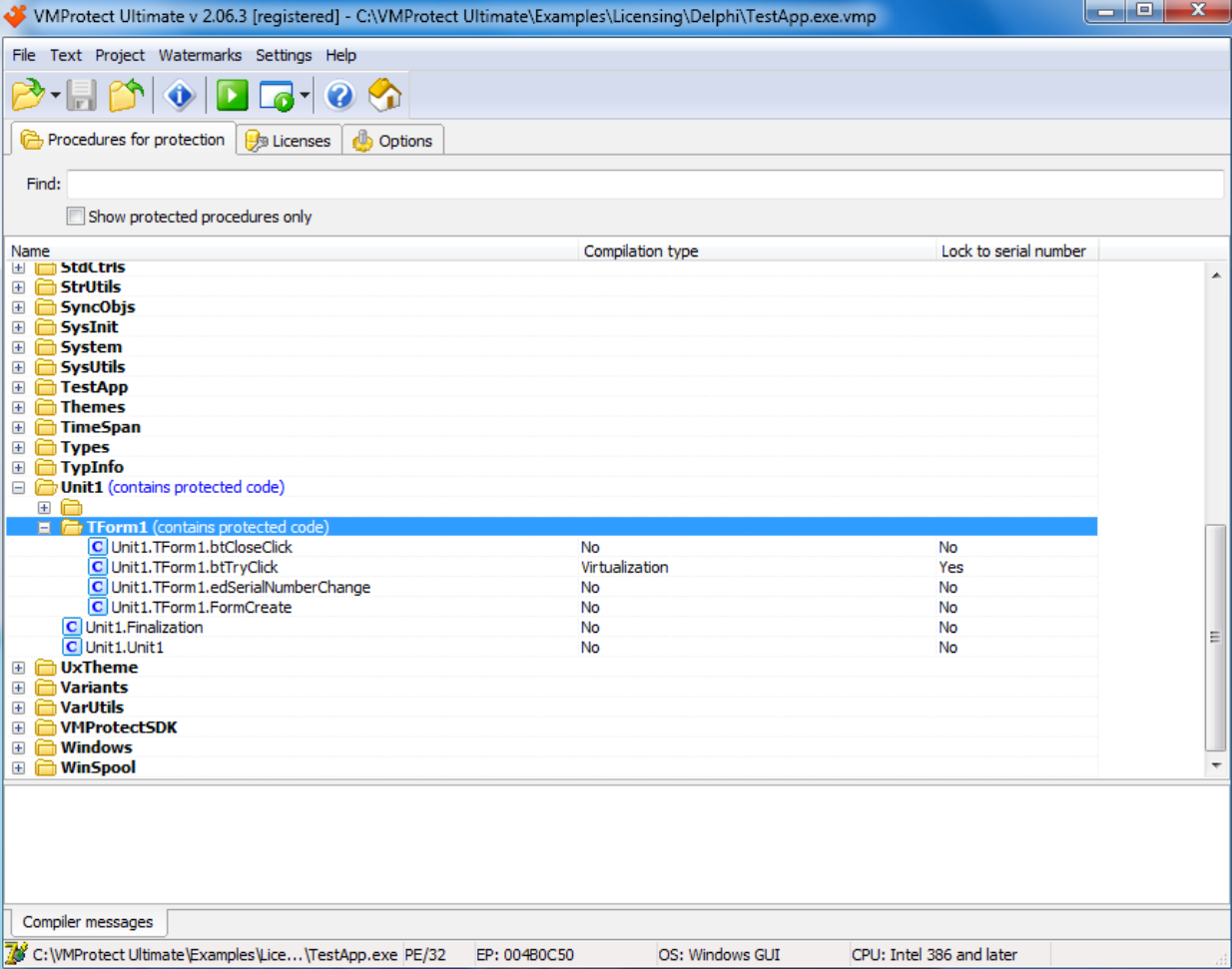Select the TimeSpan folder
The width and height of the screenshot is (1232, 969).
coord(100,427)
